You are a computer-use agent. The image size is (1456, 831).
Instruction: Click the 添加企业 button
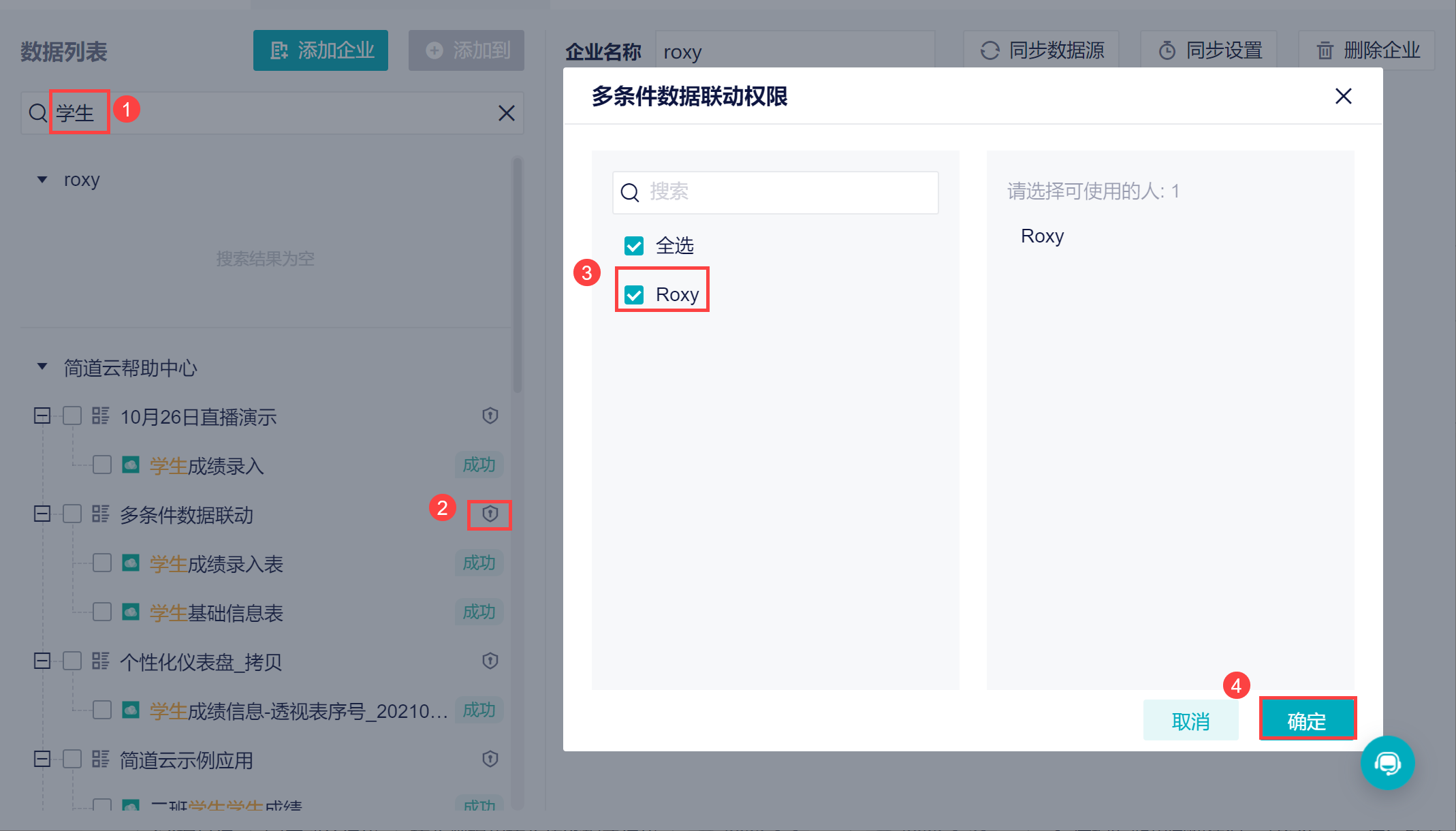pyautogui.click(x=321, y=50)
